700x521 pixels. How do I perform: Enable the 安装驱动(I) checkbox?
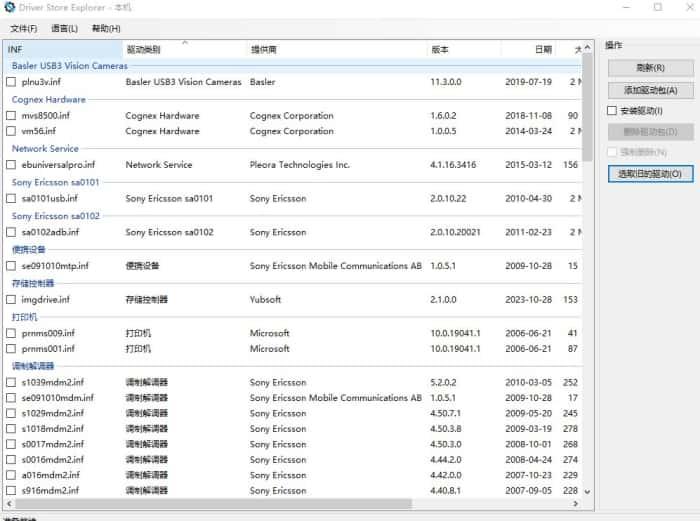pyautogui.click(x=612, y=111)
